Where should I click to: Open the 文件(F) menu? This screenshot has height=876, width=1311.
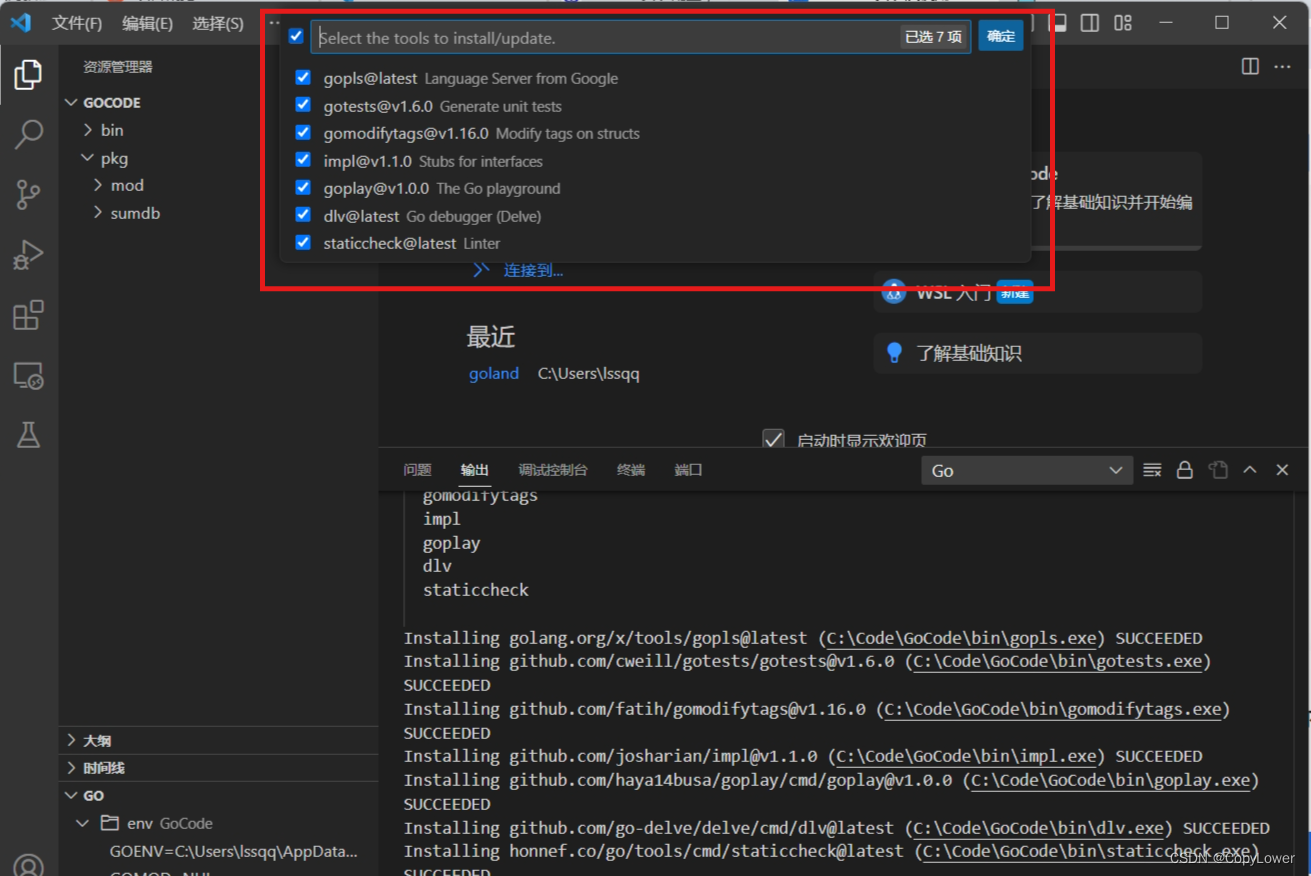(x=77, y=23)
